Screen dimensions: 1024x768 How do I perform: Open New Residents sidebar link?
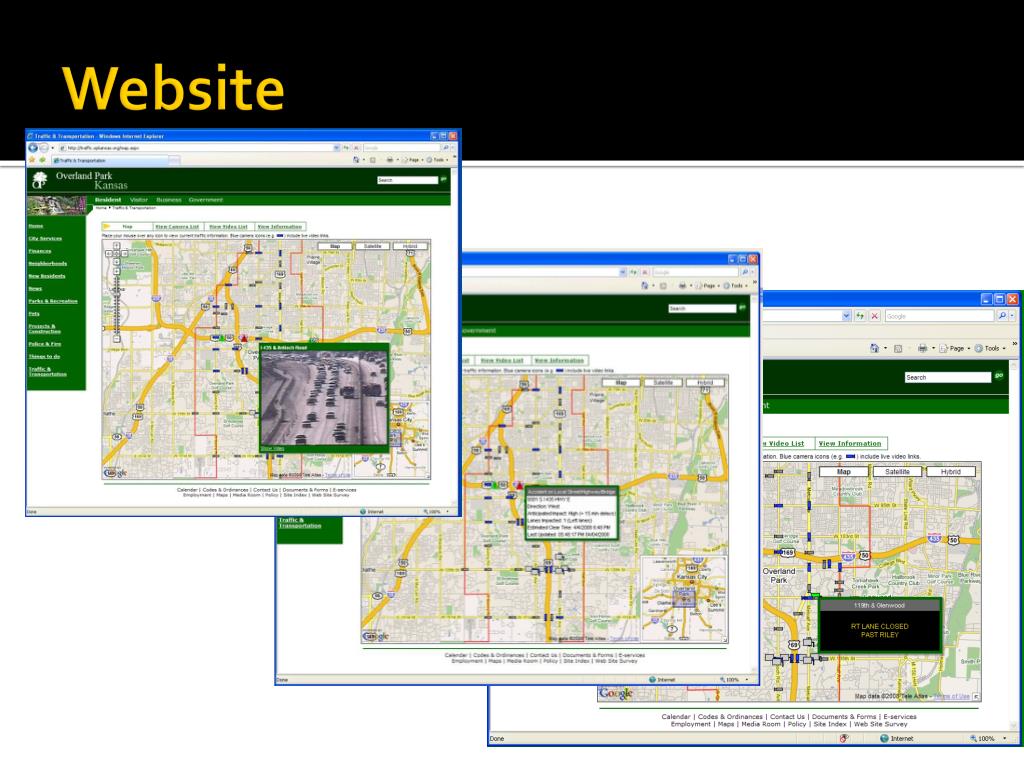[47, 276]
